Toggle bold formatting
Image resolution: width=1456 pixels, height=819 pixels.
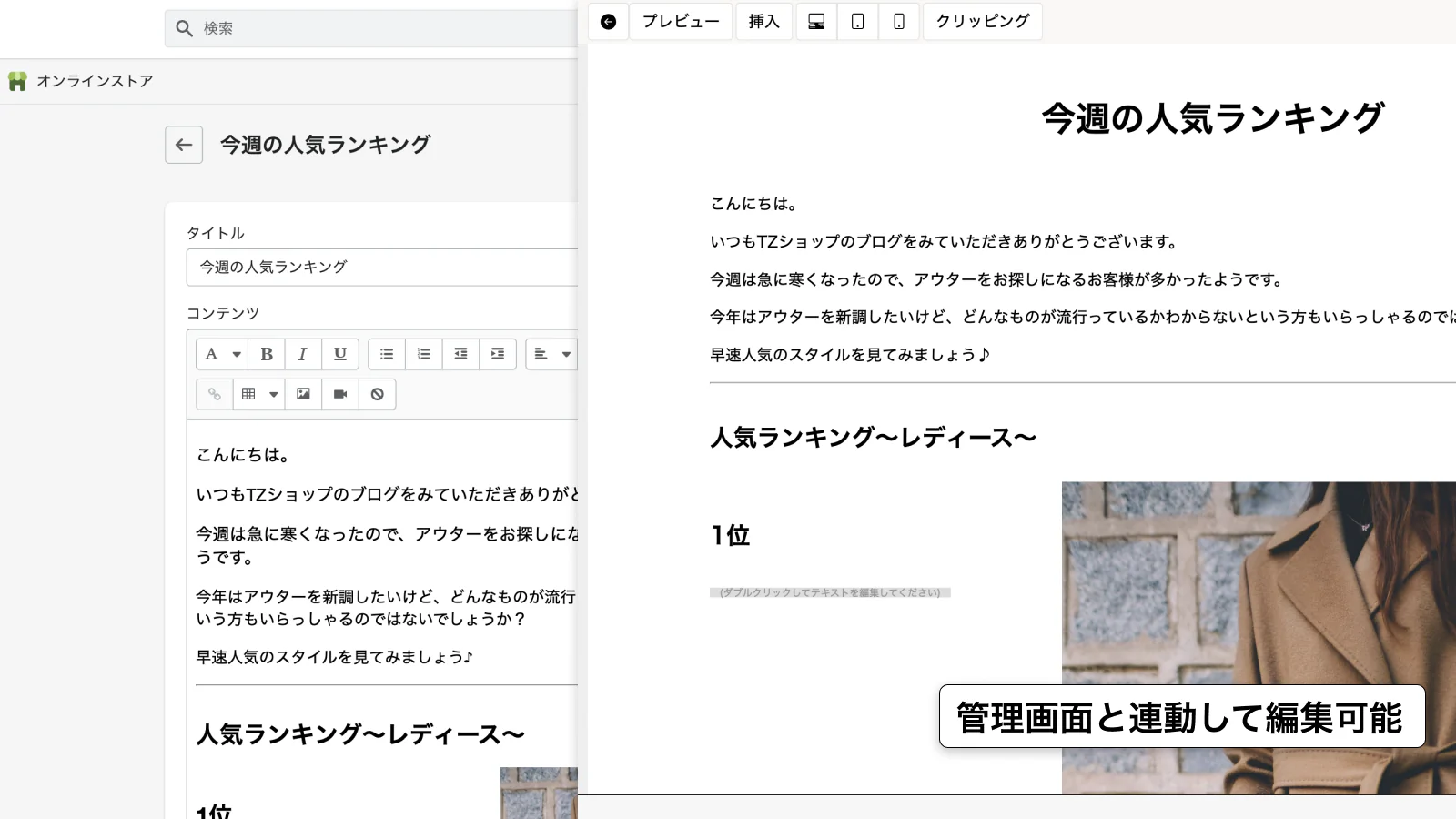[x=267, y=354]
